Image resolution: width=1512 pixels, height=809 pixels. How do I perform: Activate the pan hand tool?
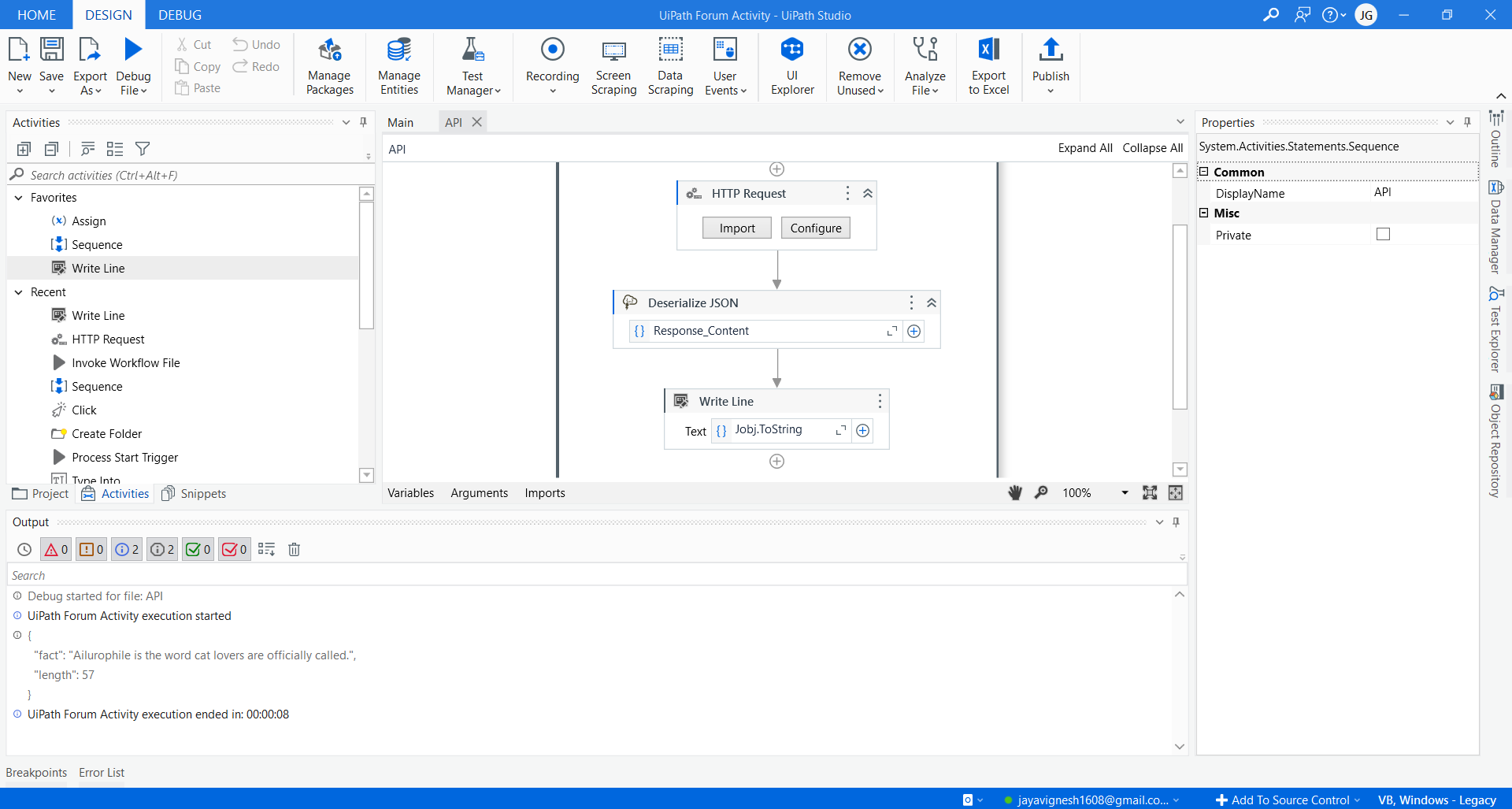pos(1015,493)
